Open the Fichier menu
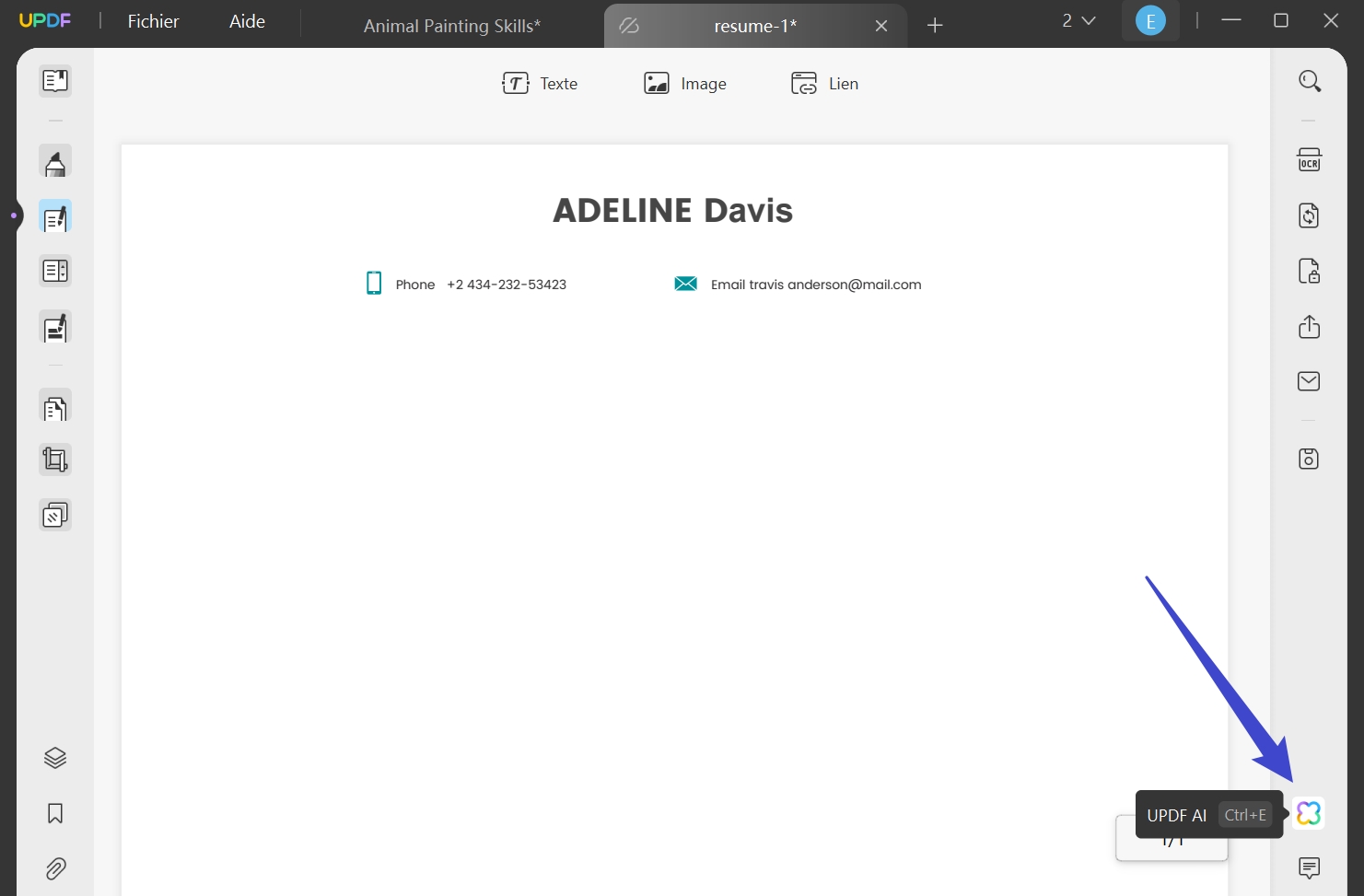Screen dimensions: 1364x896 [153, 21]
